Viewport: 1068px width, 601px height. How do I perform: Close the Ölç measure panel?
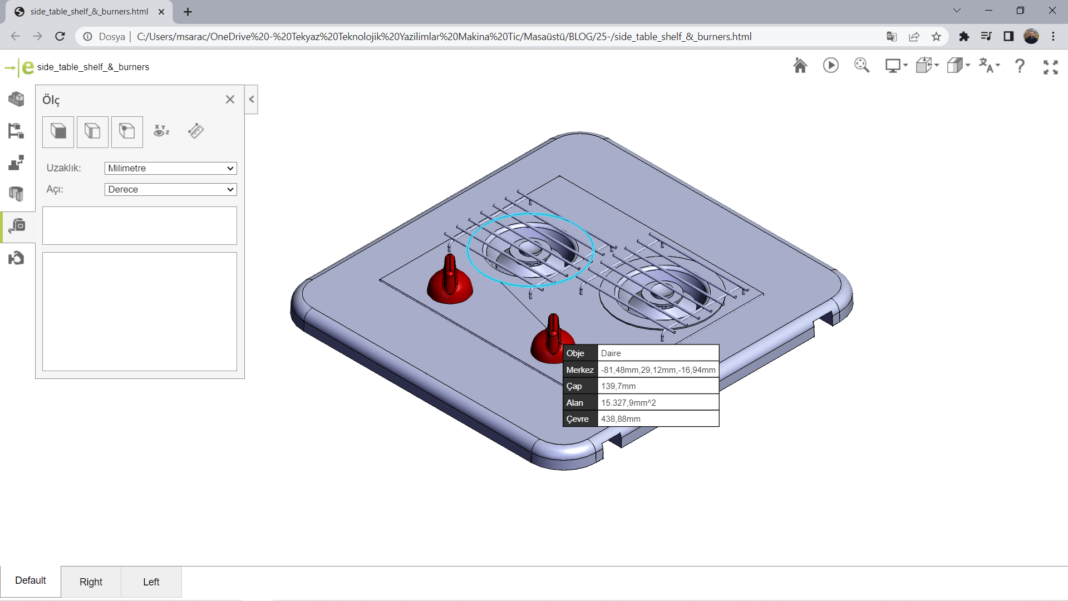pos(230,100)
